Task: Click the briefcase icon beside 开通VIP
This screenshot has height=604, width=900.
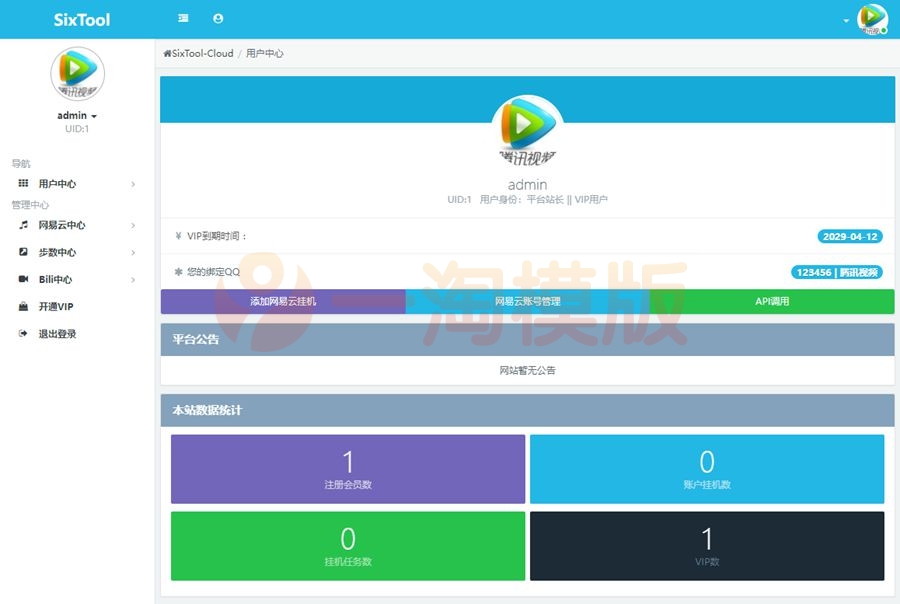Action: coord(22,306)
